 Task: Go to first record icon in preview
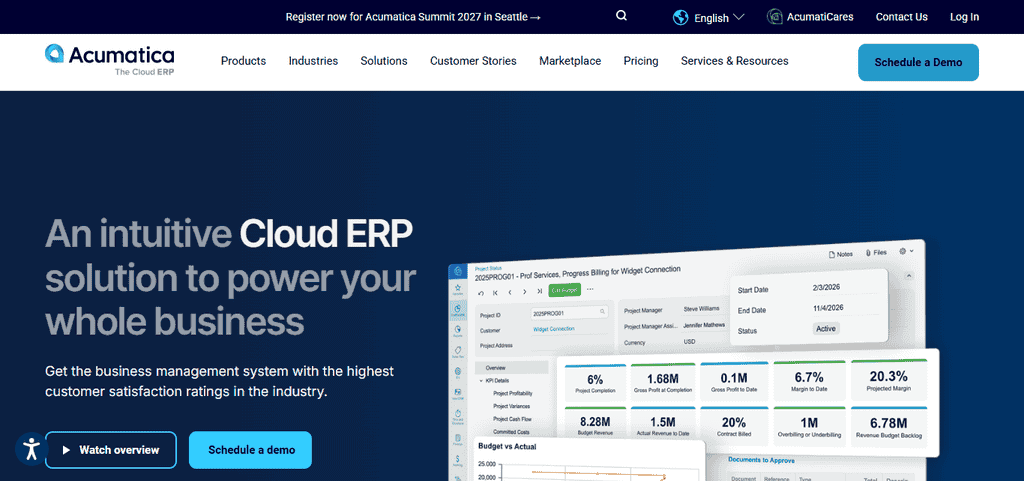pyautogui.click(x=496, y=292)
